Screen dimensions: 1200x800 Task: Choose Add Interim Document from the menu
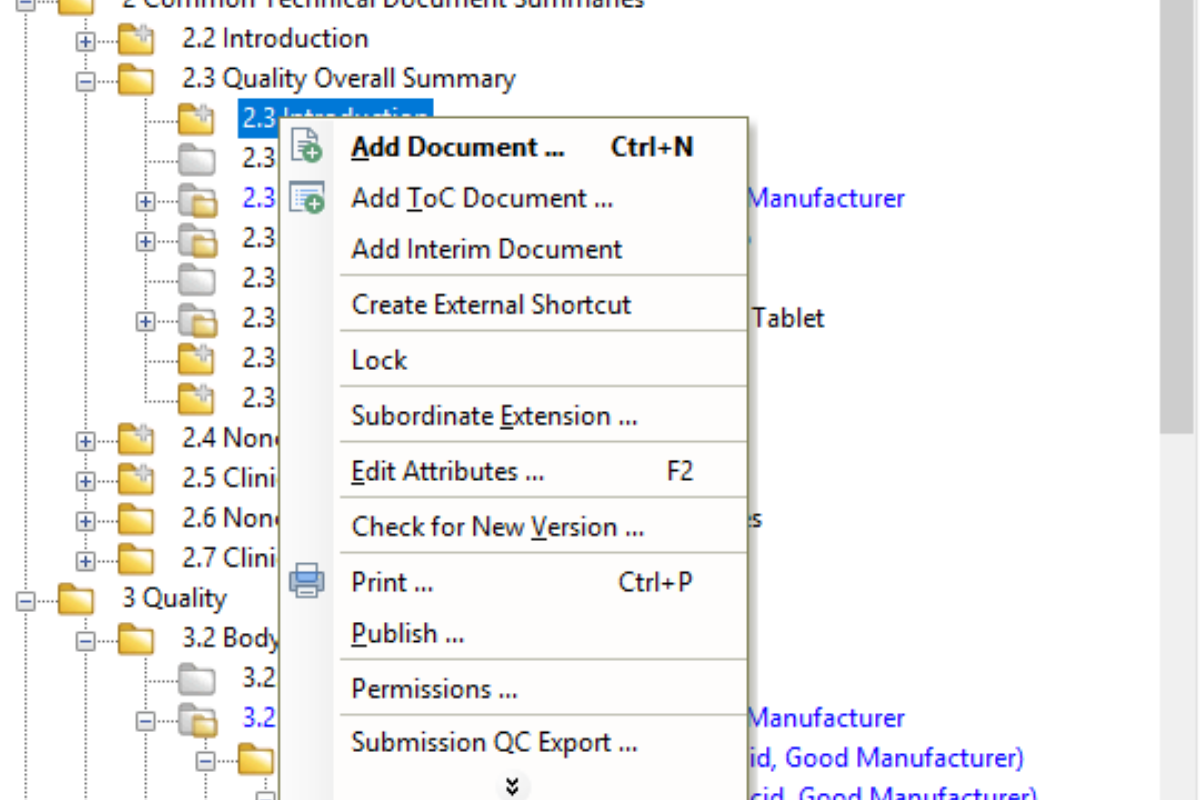pyautogui.click(x=486, y=248)
